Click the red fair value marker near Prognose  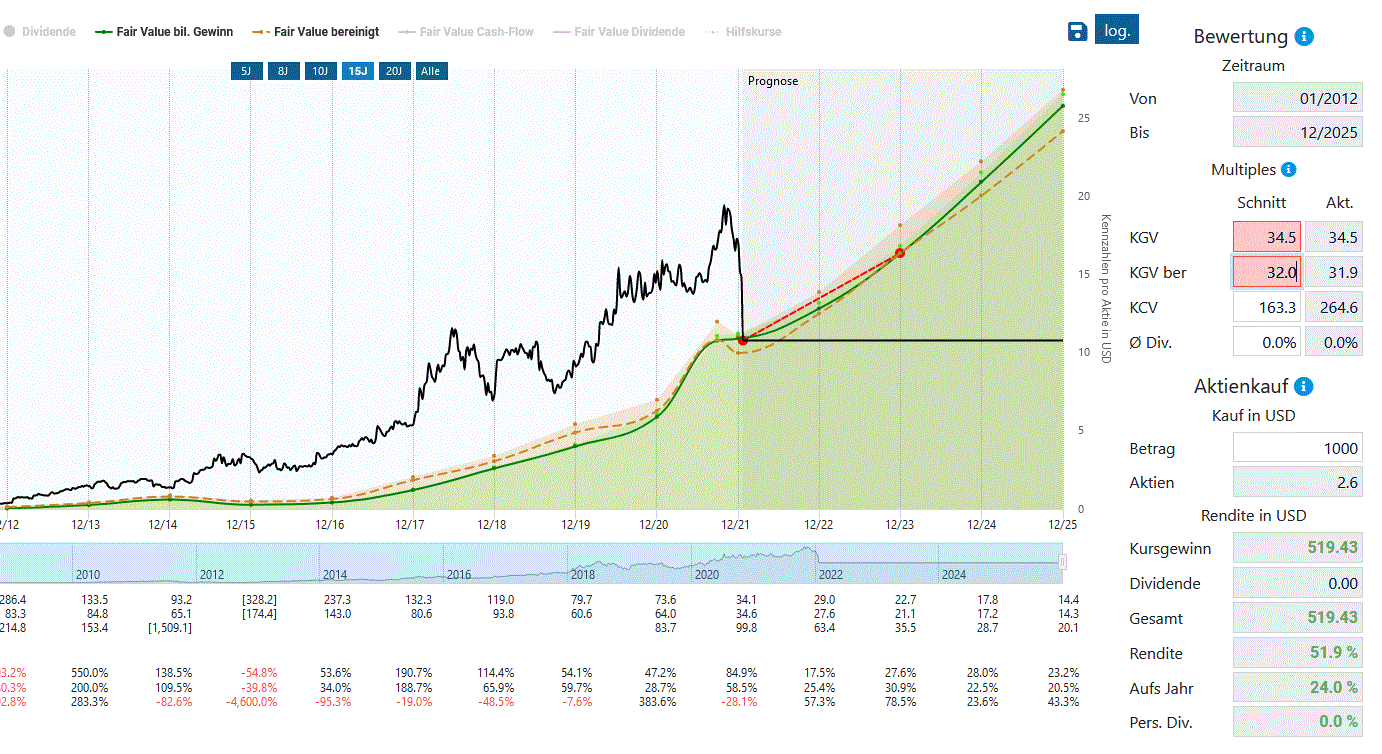coord(743,339)
